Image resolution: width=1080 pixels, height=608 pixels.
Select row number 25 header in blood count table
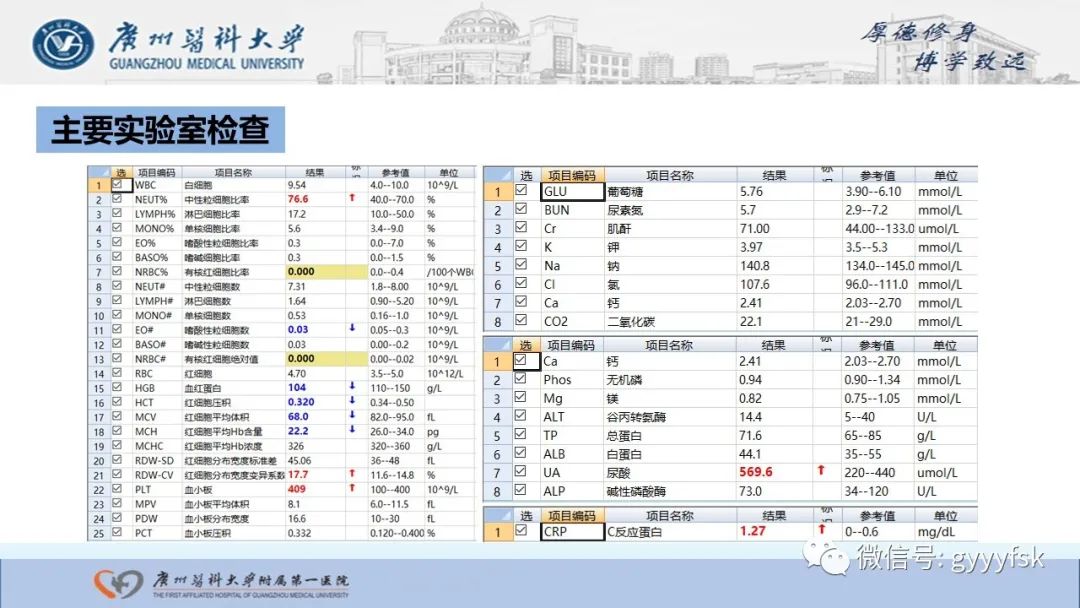(98, 533)
